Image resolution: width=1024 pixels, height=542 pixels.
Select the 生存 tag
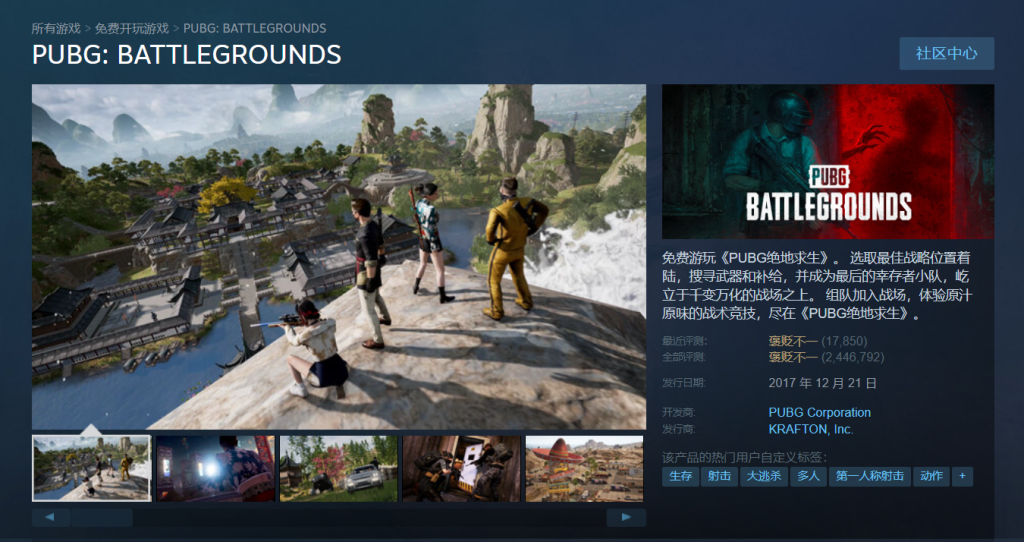pos(680,476)
